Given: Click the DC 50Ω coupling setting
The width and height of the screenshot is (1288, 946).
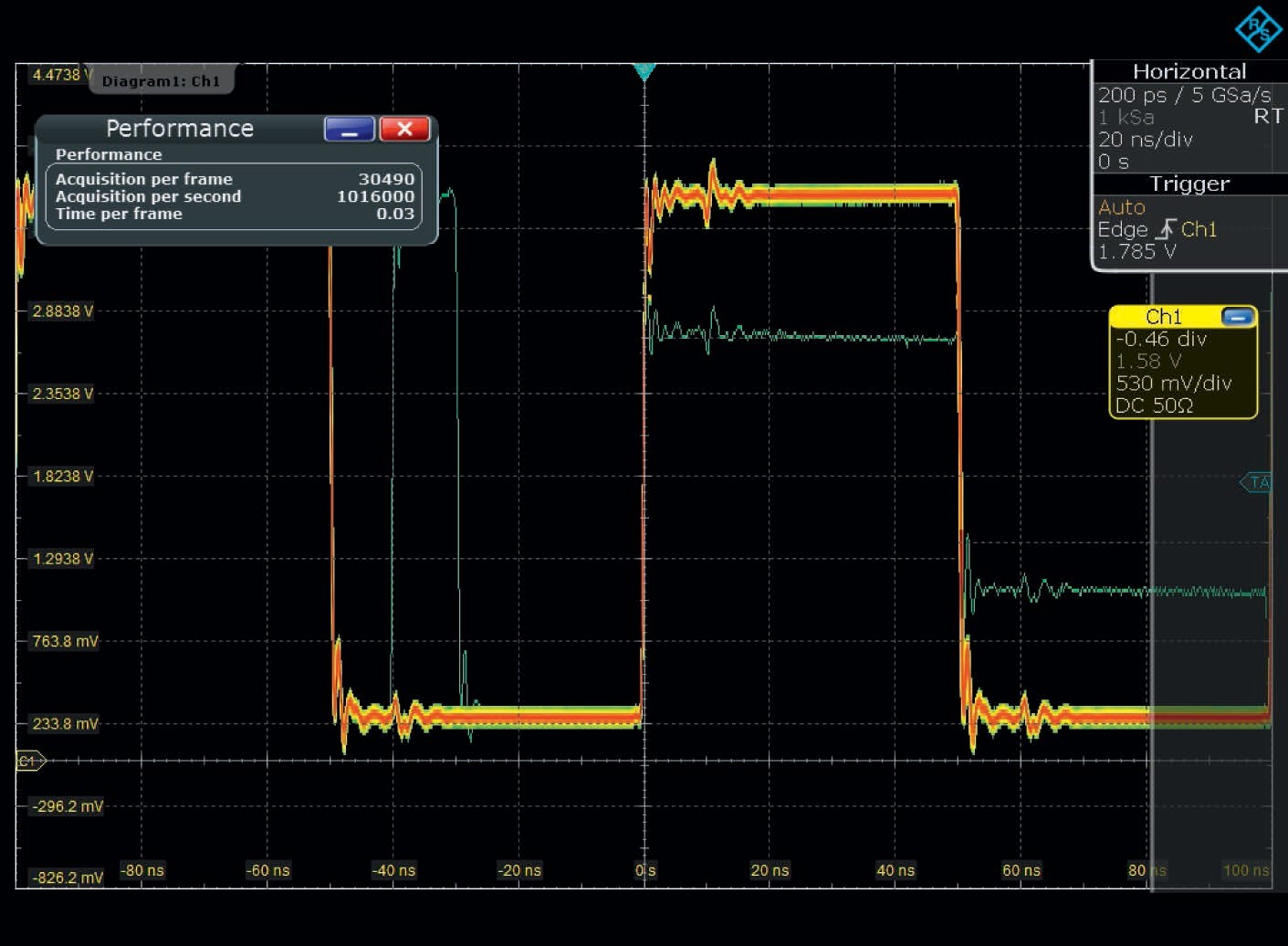Looking at the screenshot, I should click(1154, 405).
